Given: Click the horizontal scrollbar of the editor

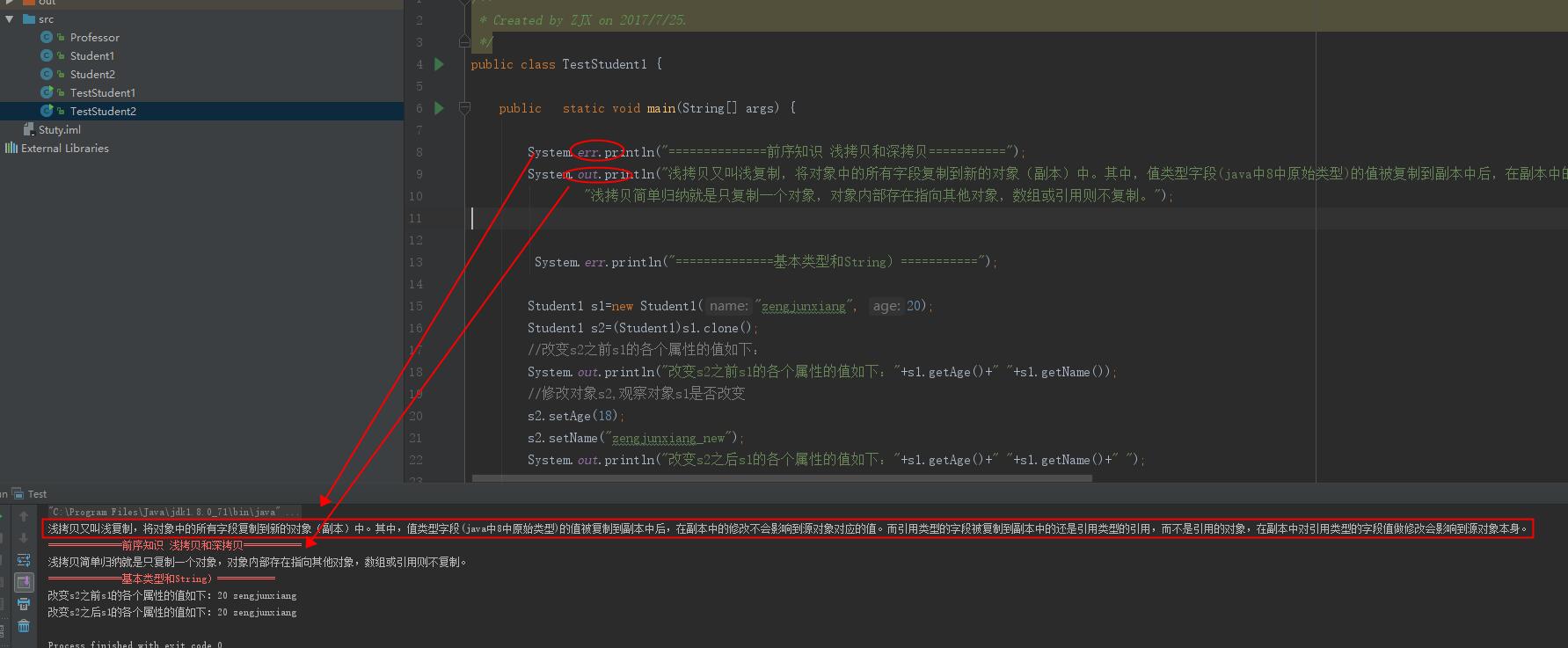Looking at the screenshot, I should pyautogui.click(x=782, y=478).
